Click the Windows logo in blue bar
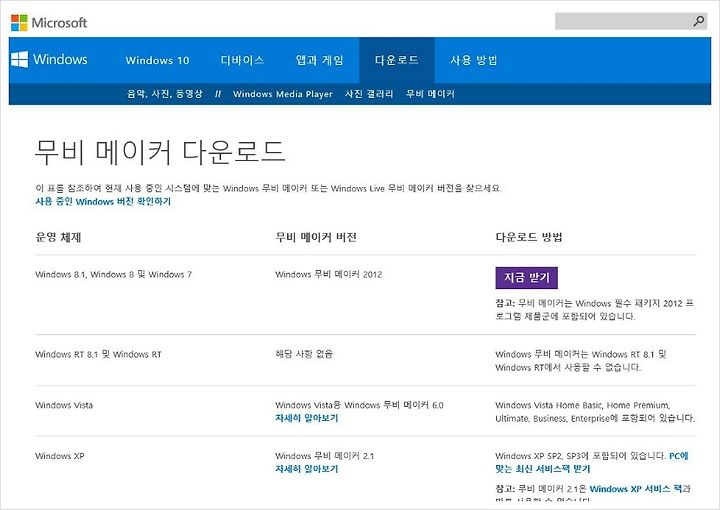 (19, 59)
